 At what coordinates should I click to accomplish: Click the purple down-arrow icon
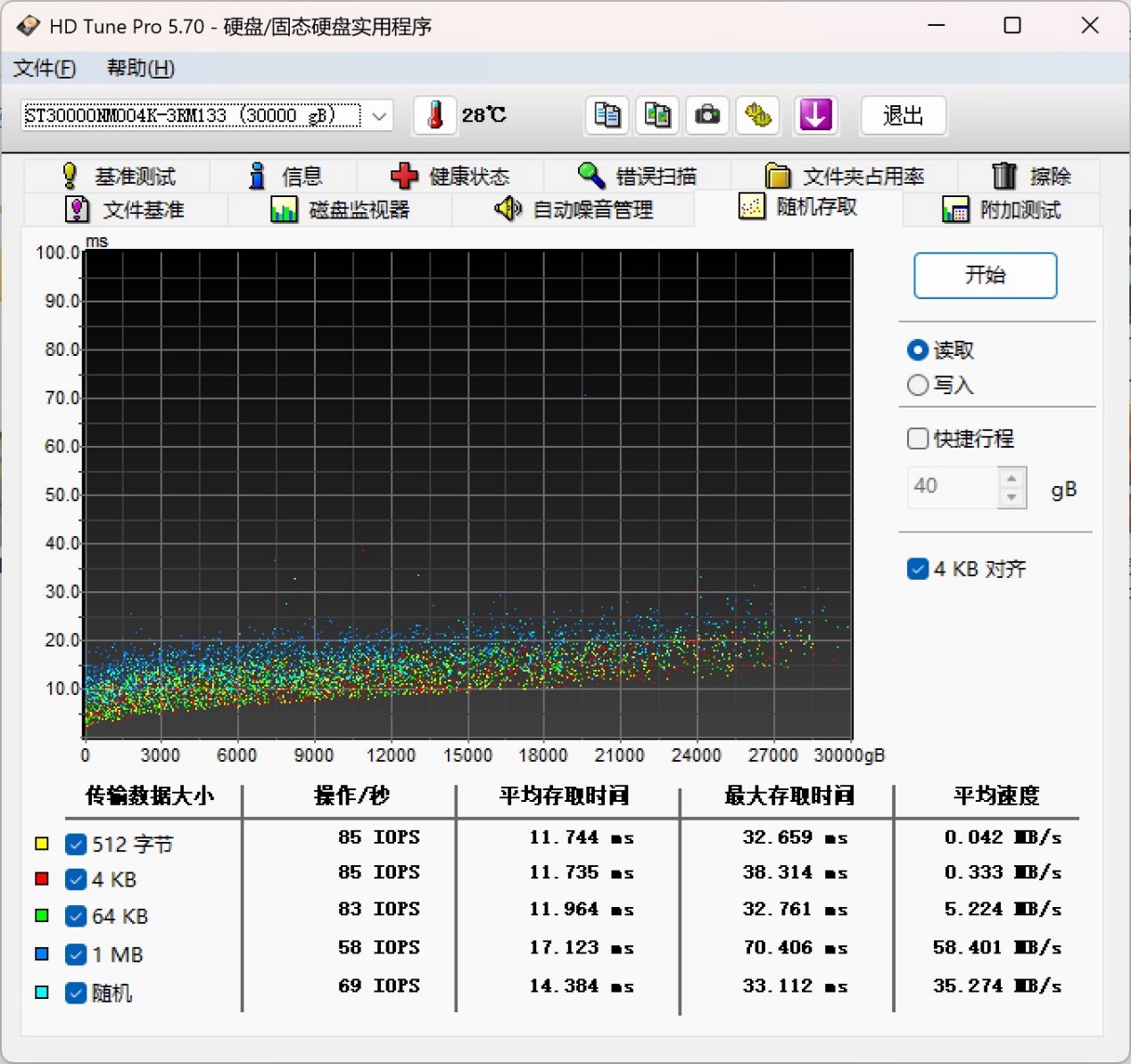(815, 116)
